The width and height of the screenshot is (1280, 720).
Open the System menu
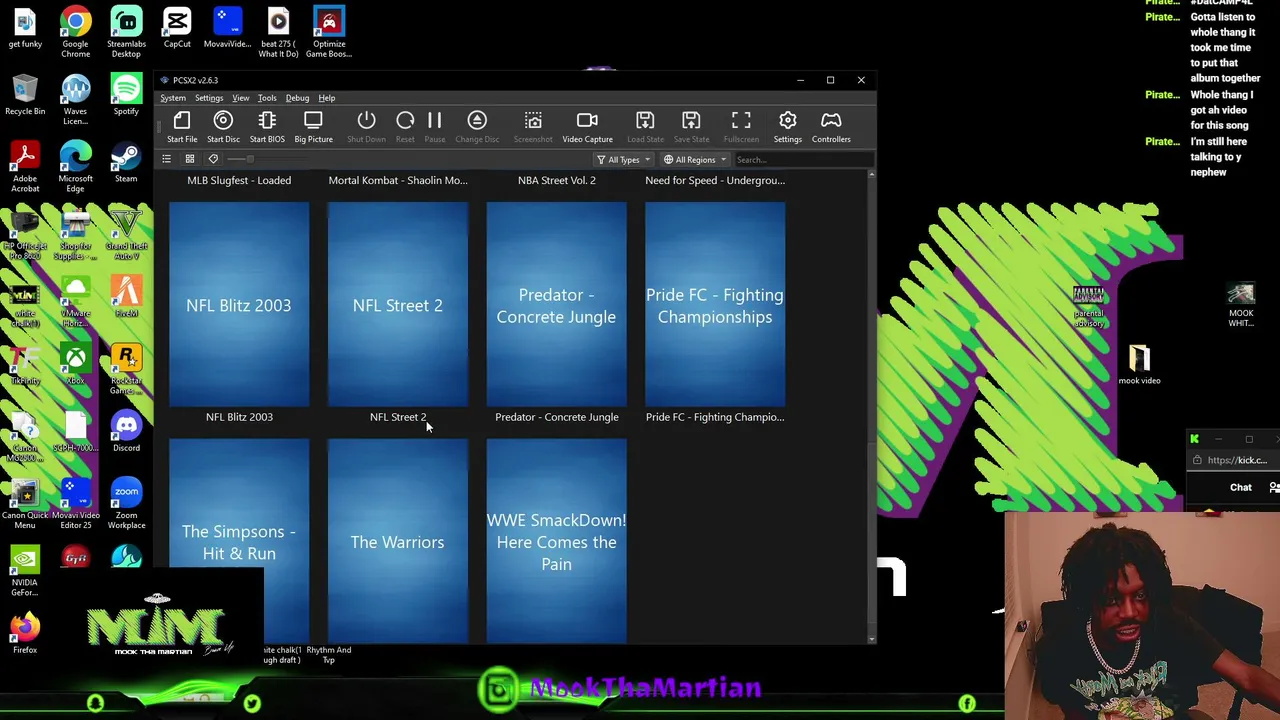pyautogui.click(x=173, y=98)
